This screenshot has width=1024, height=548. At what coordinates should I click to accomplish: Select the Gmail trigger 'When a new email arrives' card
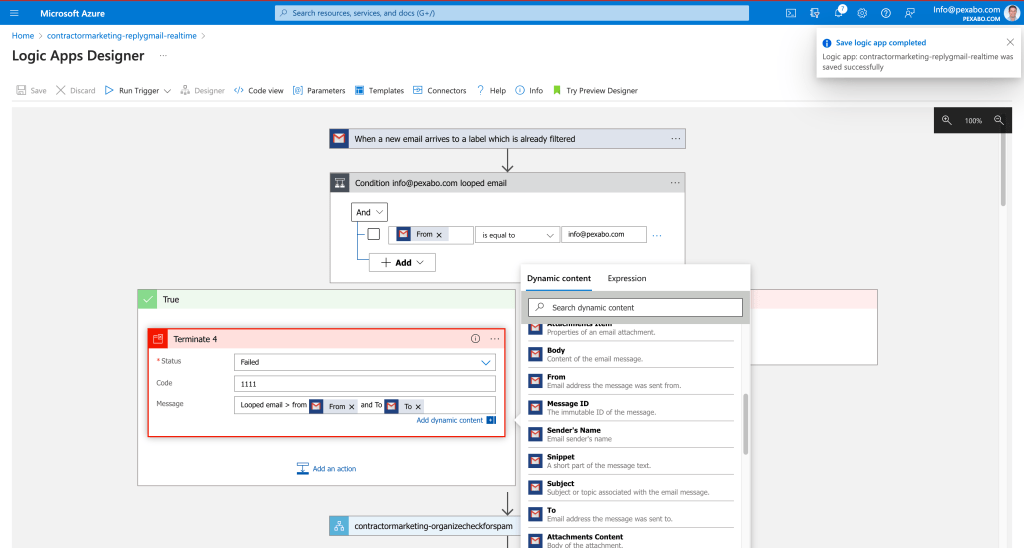click(507, 138)
